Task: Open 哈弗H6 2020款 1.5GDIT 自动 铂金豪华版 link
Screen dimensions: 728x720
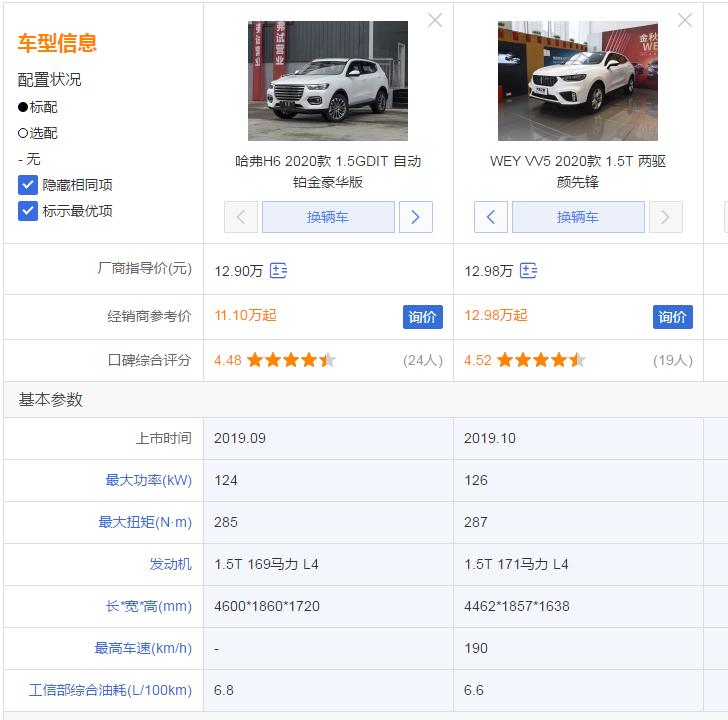Action: (328, 172)
